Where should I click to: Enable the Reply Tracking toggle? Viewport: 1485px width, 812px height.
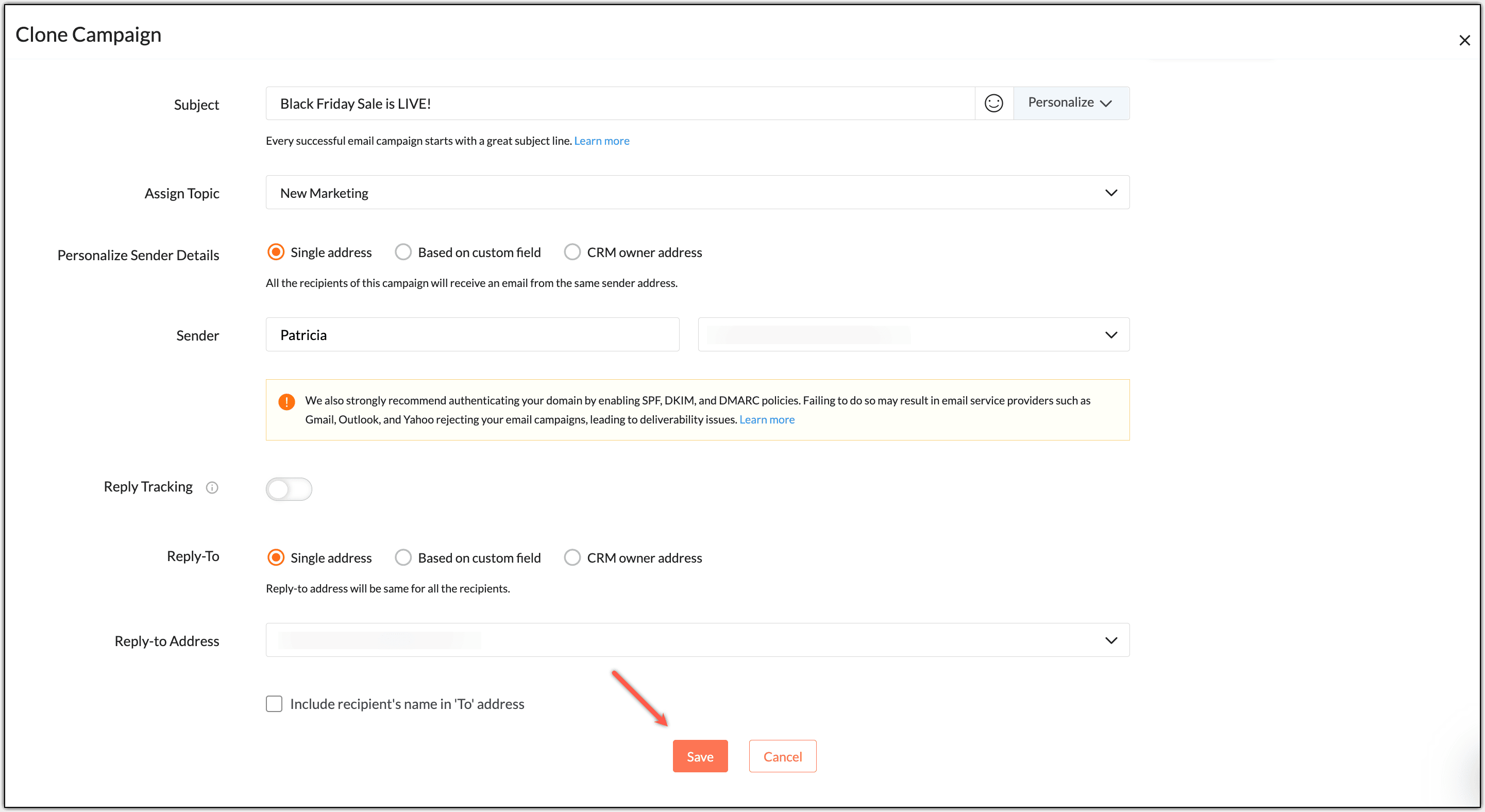289,489
